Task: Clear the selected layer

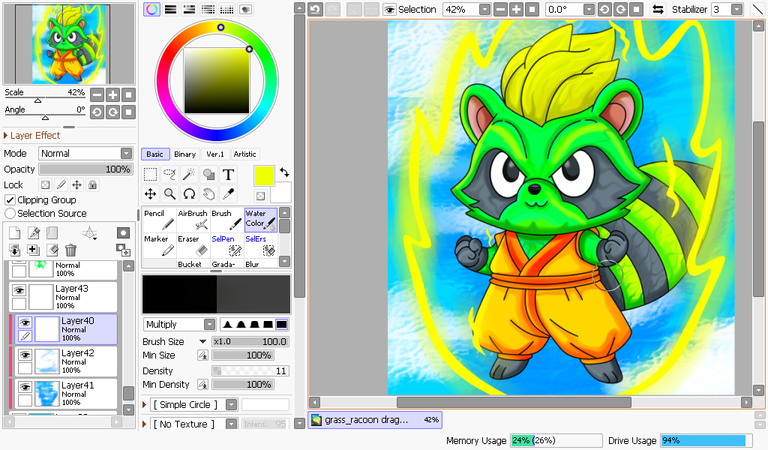Action: point(52,250)
